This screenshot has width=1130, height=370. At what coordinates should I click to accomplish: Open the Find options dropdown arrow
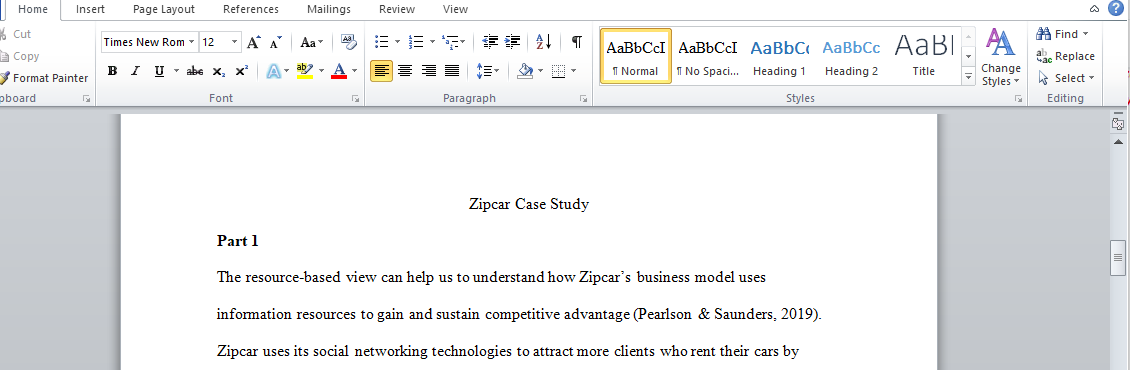(1085, 34)
